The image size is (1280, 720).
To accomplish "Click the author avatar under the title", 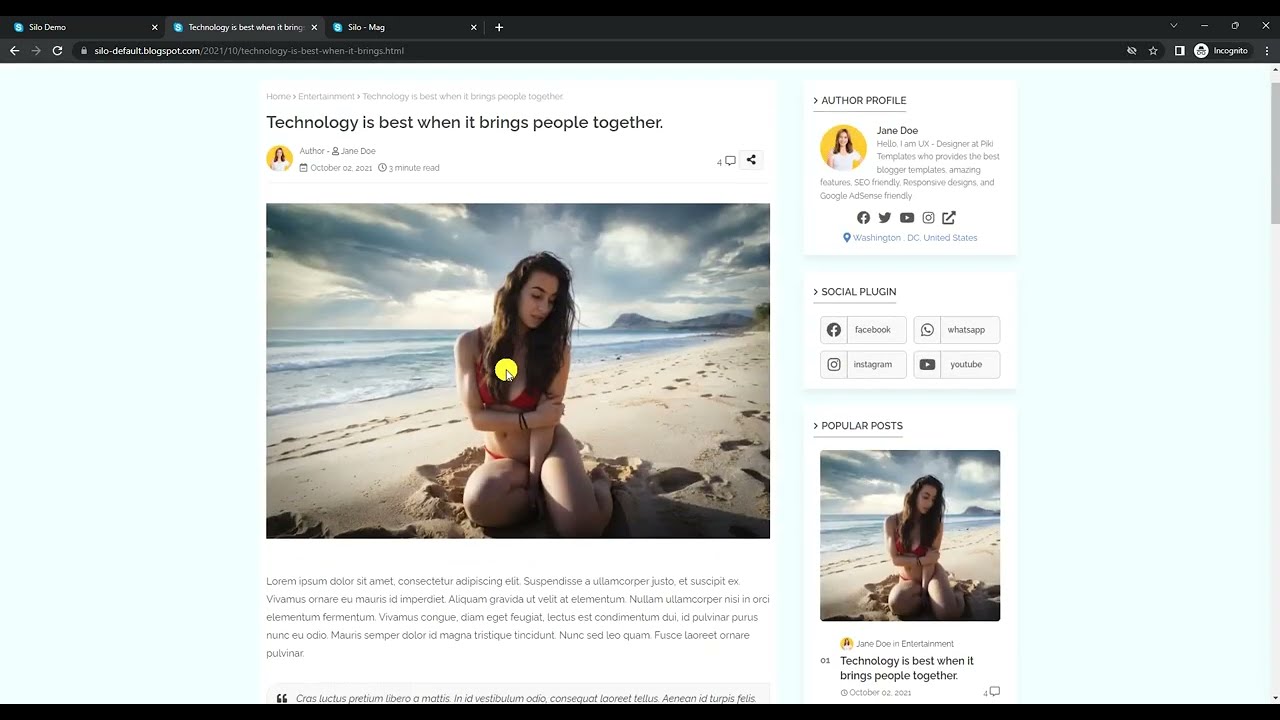I will 279,158.
